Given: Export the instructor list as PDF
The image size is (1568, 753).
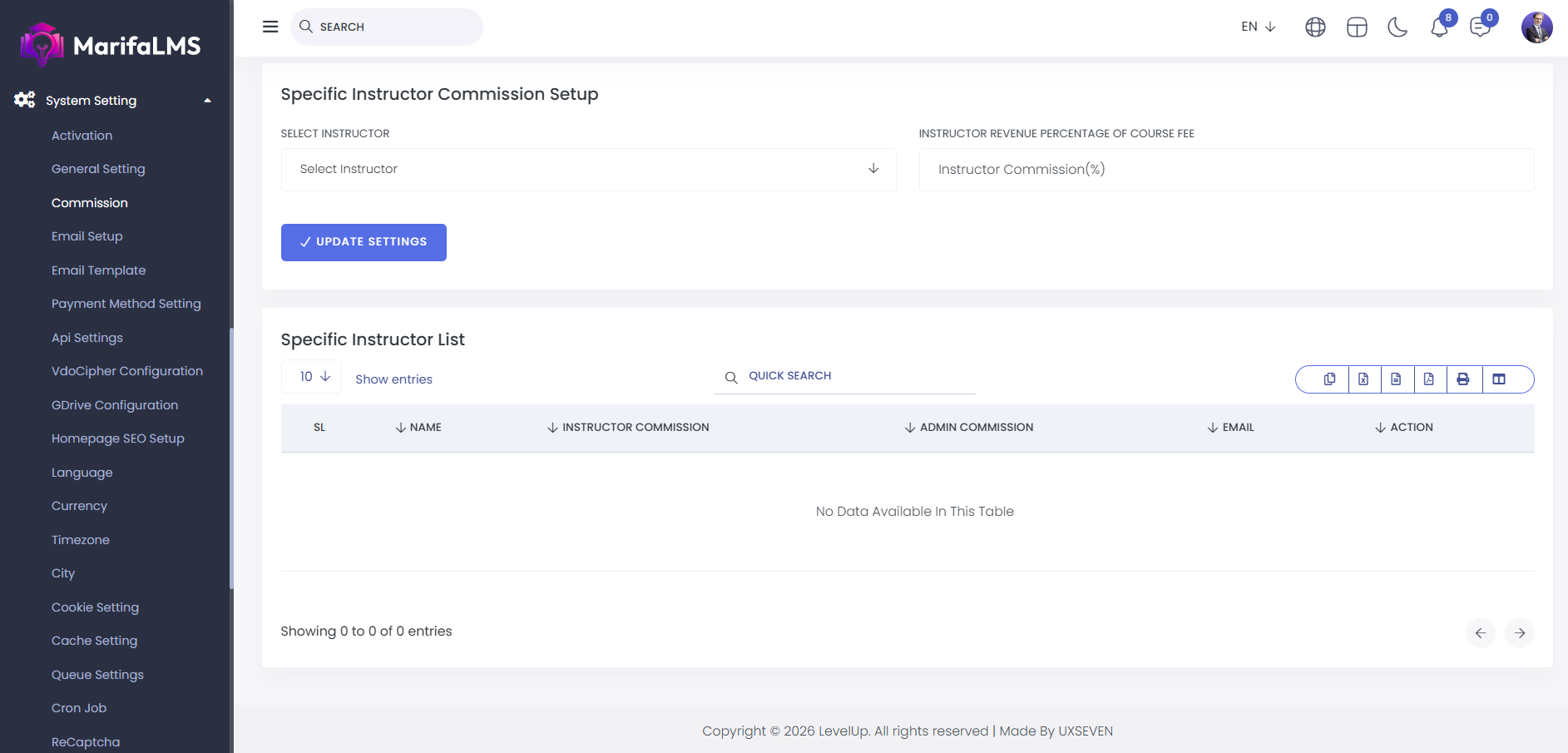Looking at the screenshot, I should (1429, 379).
